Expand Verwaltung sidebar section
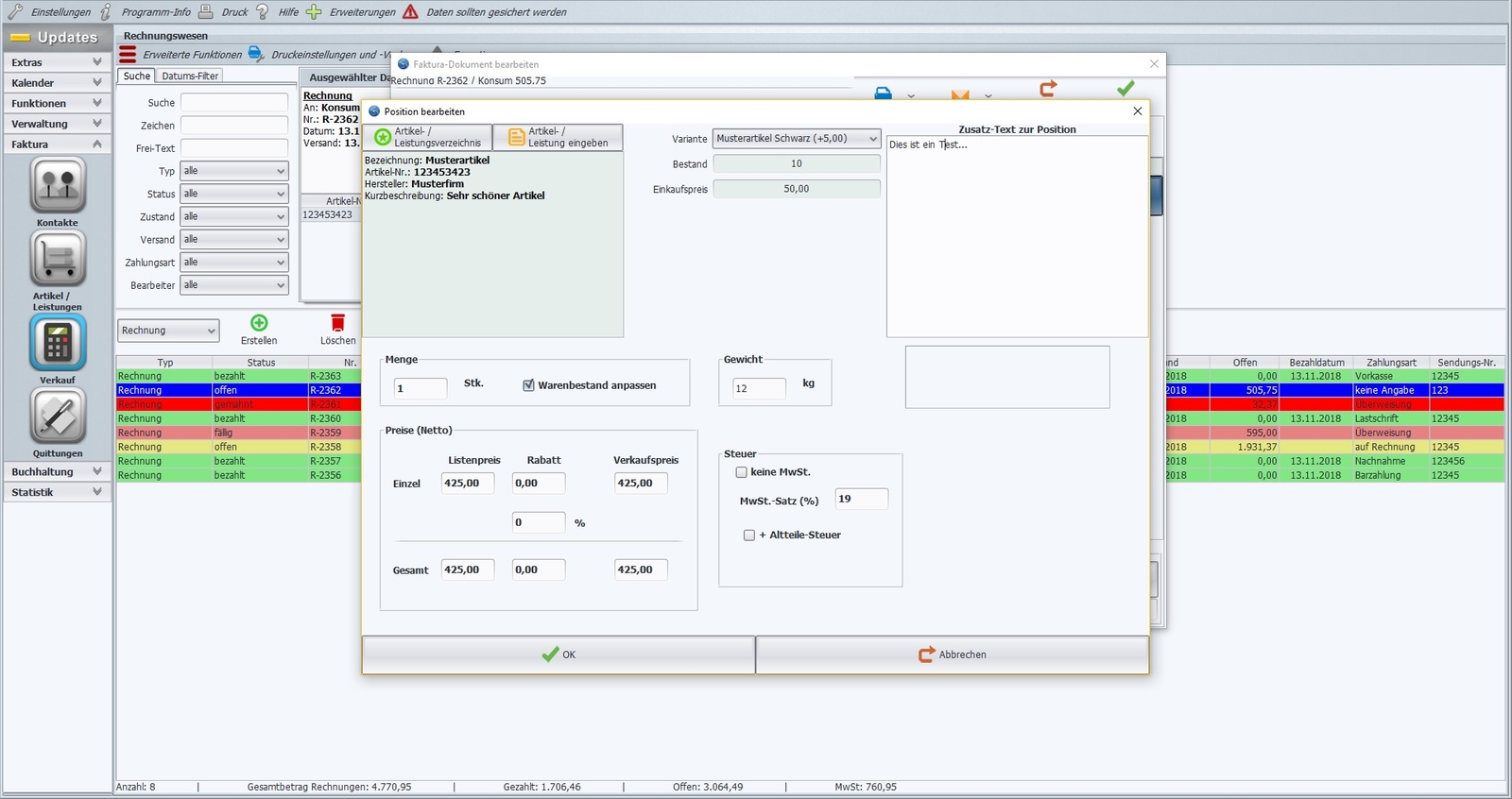This screenshot has width=1512, height=799. [58, 124]
